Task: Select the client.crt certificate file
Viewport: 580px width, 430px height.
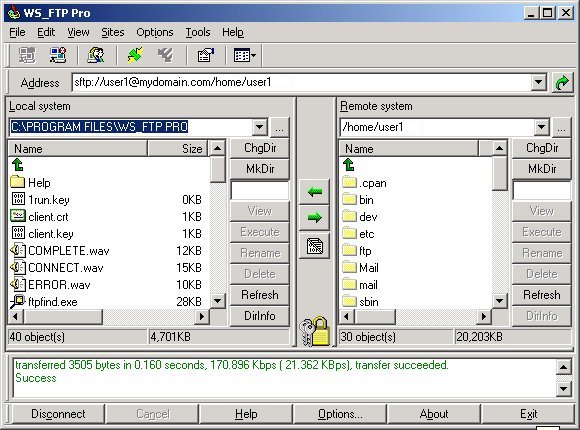Action: 40,216
